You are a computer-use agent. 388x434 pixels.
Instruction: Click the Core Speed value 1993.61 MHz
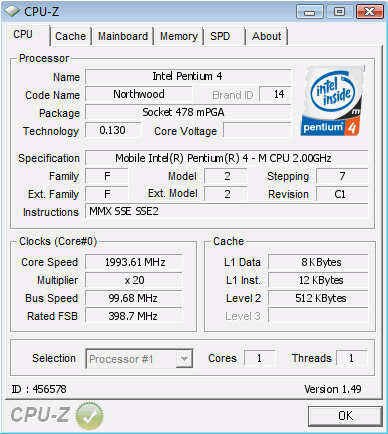point(134,262)
